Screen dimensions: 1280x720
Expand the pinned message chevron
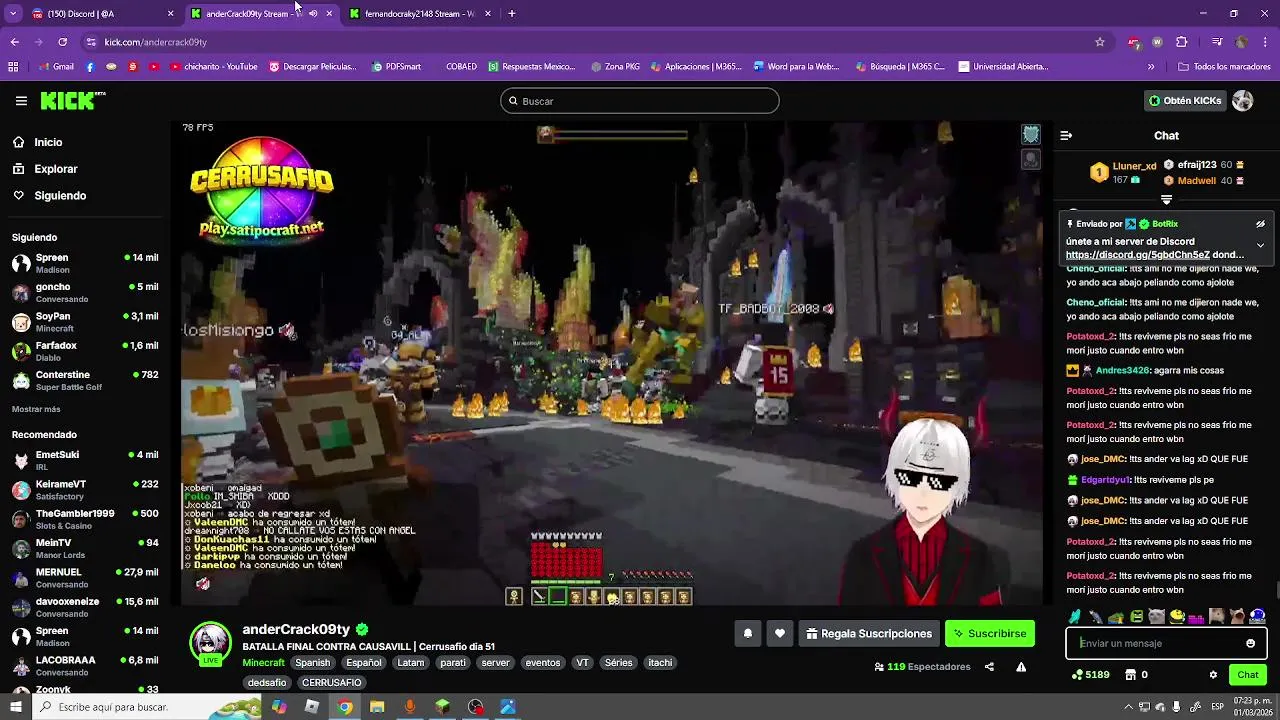1260,245
